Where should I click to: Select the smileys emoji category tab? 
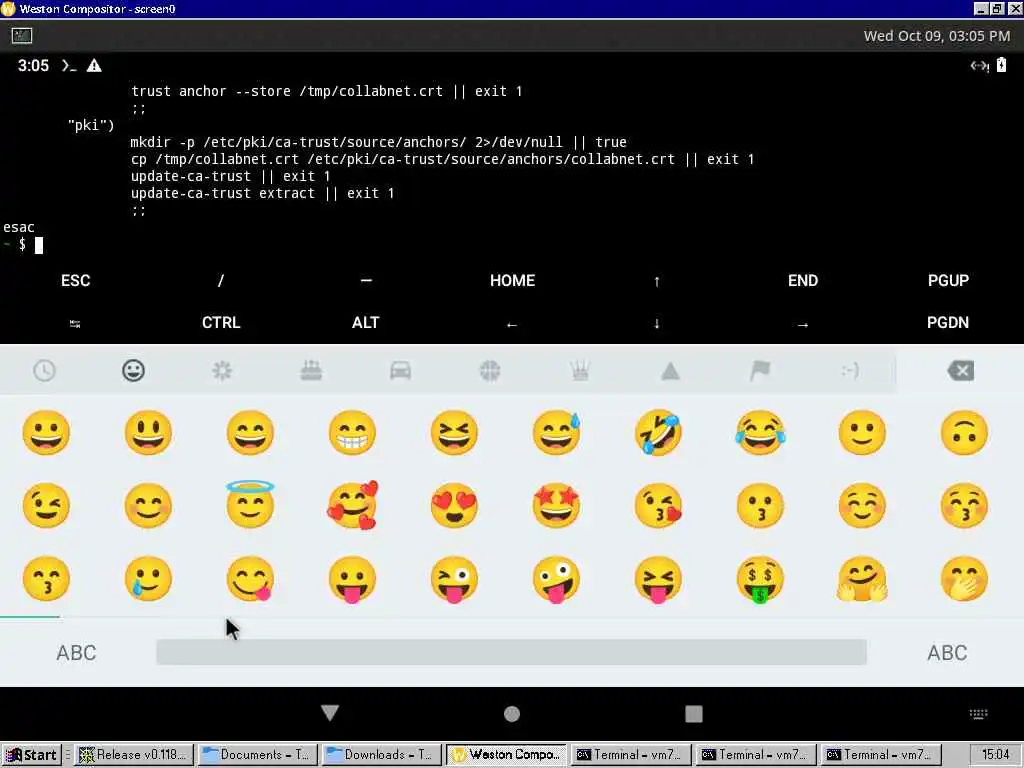click(133, 371)
